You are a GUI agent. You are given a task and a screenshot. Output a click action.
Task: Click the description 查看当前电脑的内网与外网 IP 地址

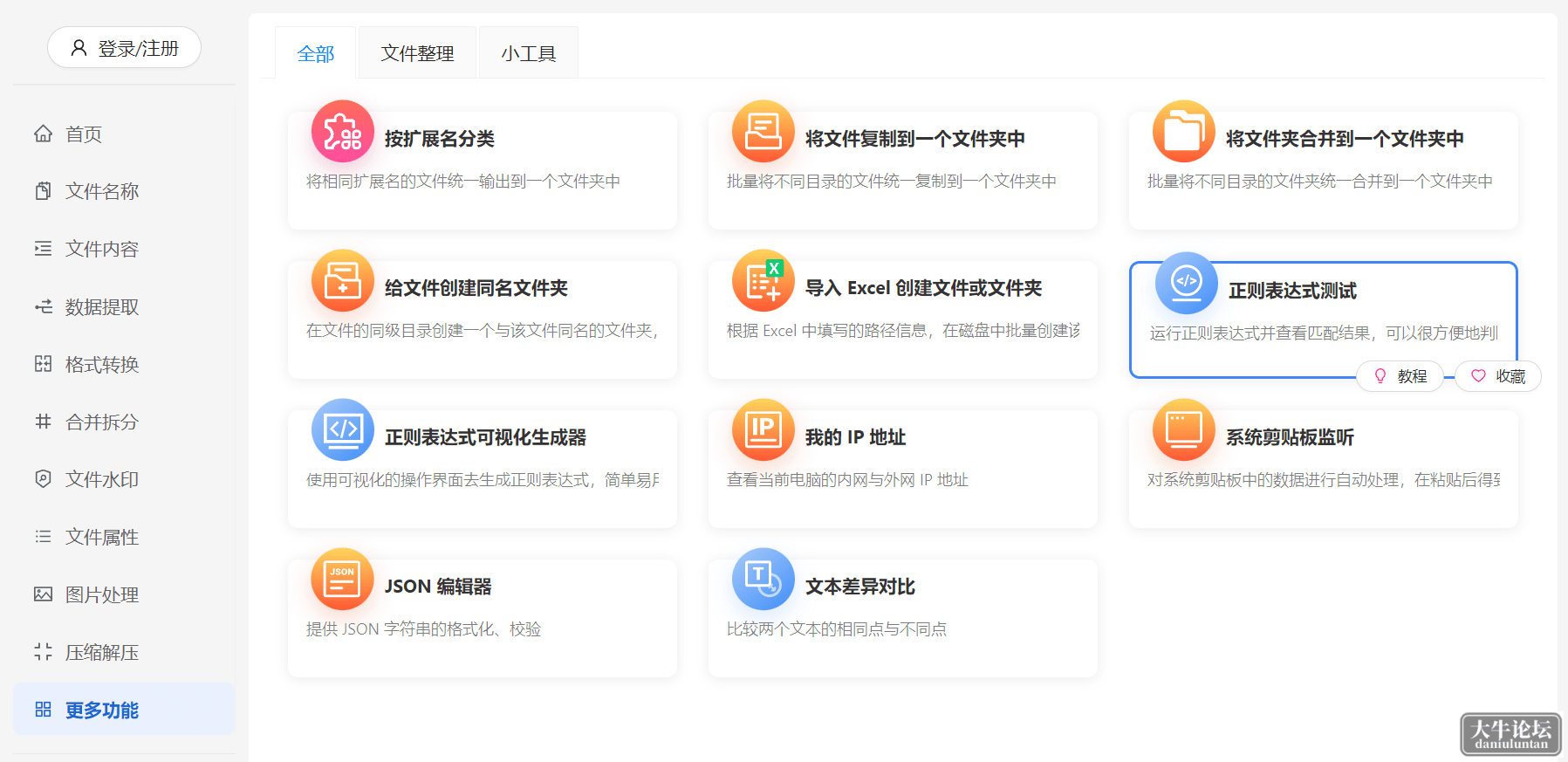(x=847, y=480)
